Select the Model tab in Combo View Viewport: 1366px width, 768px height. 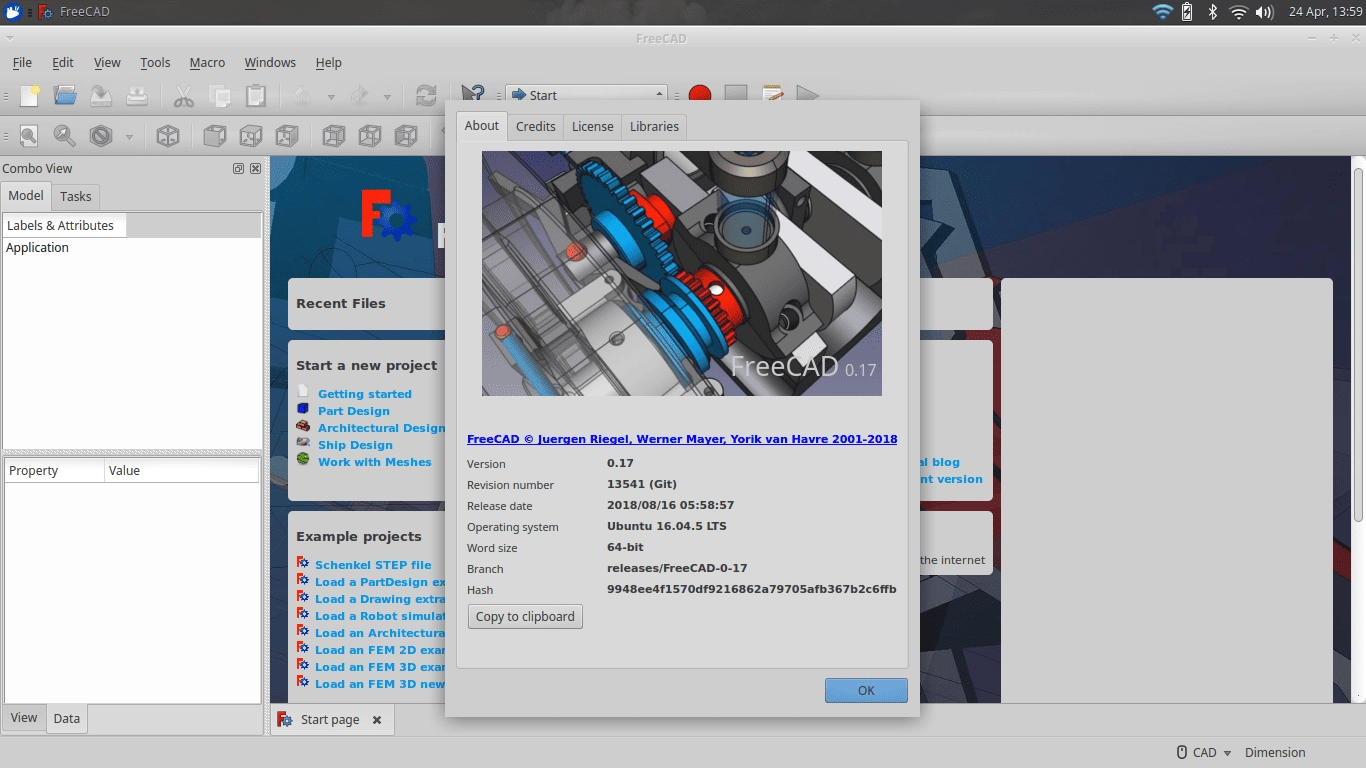point(26,196)
